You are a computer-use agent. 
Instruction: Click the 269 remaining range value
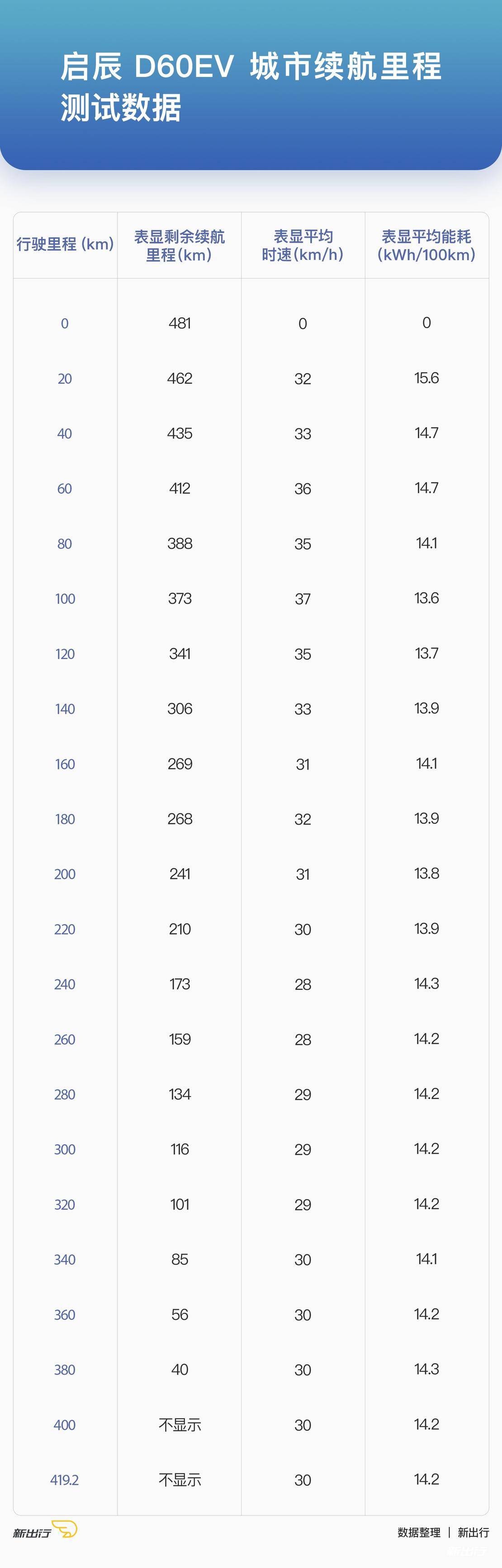click(x=180, y=764)
